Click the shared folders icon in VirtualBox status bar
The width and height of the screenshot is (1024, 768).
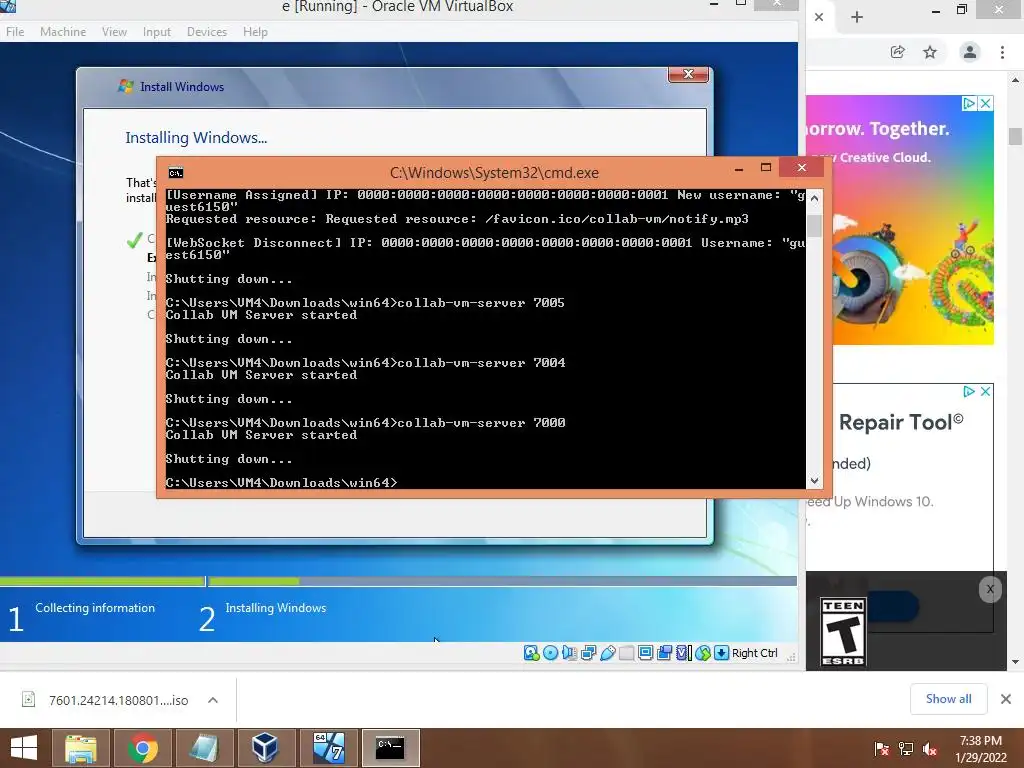pyautogui.click(x=626, y=653)
